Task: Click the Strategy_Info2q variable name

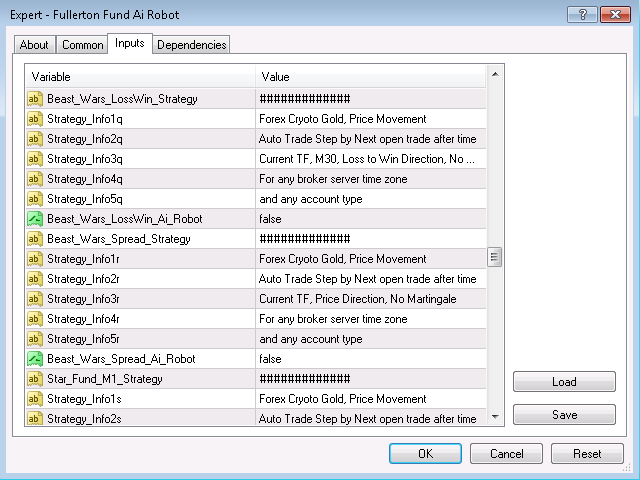Action: pos(85,139)
